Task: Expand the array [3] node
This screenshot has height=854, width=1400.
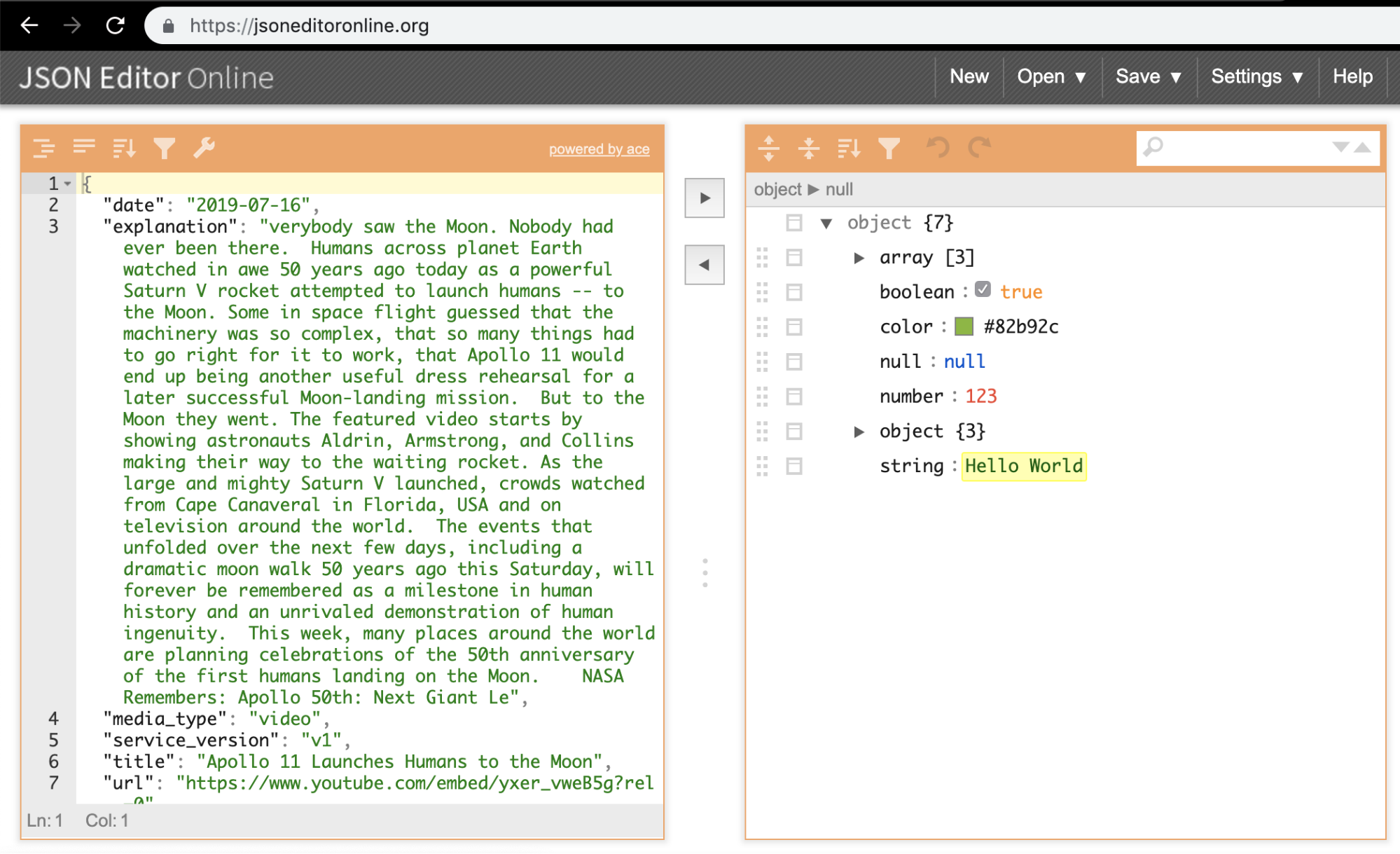Action: point(859,258)
